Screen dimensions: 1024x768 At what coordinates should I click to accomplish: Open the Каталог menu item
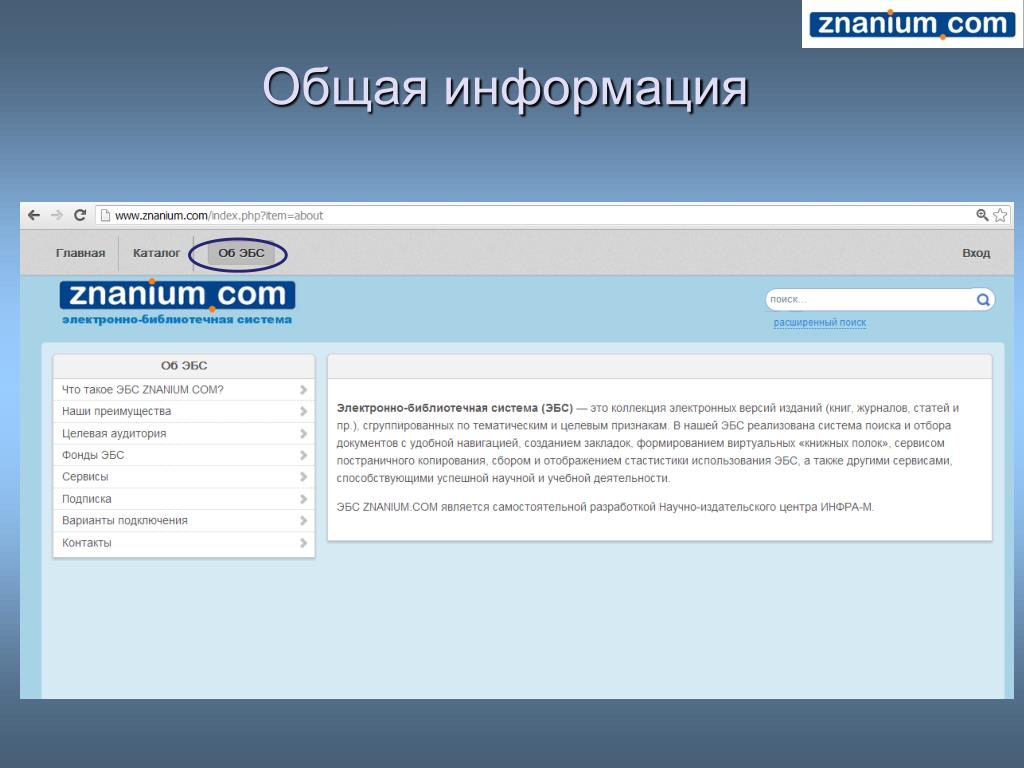[x=156, y=253]
